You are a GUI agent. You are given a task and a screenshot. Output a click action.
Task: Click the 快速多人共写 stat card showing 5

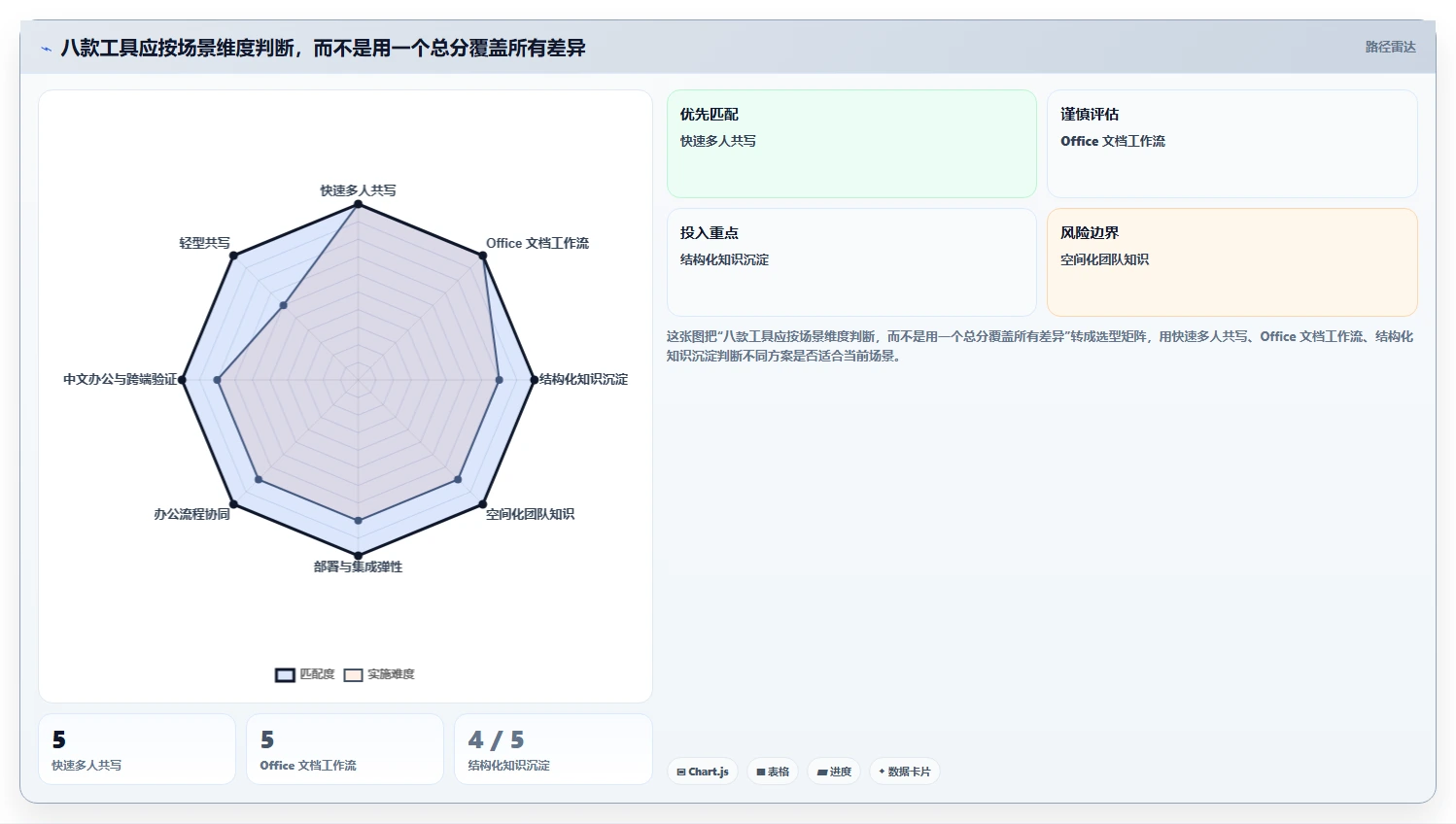pos(137,749)
